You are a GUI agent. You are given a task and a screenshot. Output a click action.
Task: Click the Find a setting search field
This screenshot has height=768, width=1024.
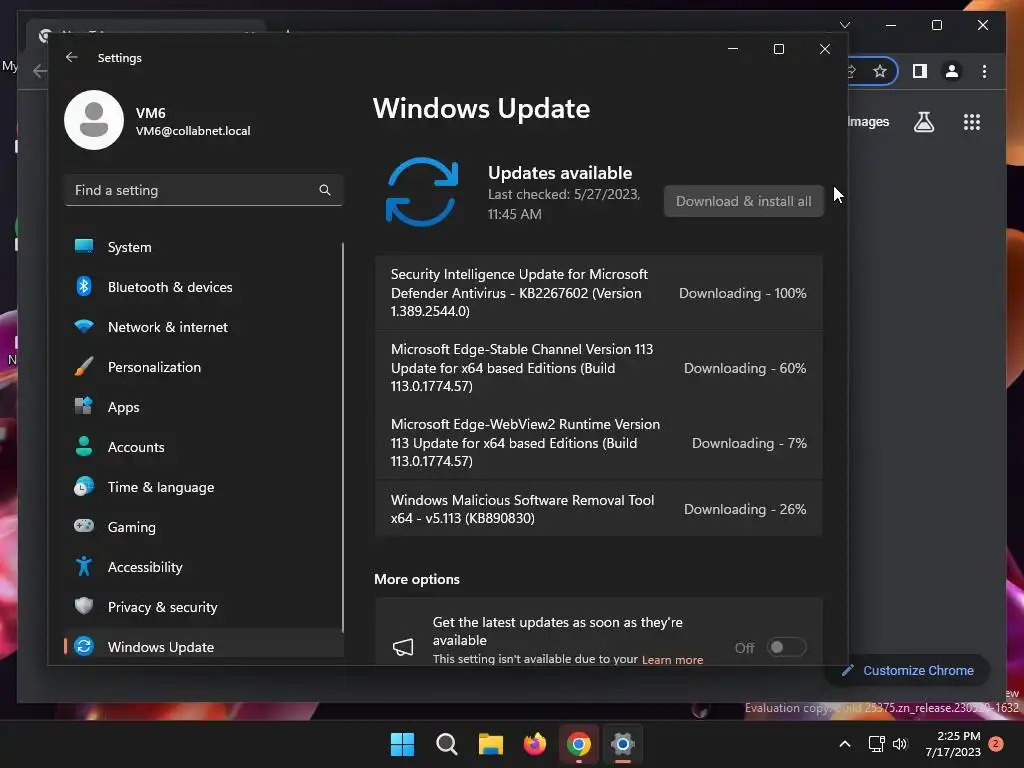click(x=203, y=190)
